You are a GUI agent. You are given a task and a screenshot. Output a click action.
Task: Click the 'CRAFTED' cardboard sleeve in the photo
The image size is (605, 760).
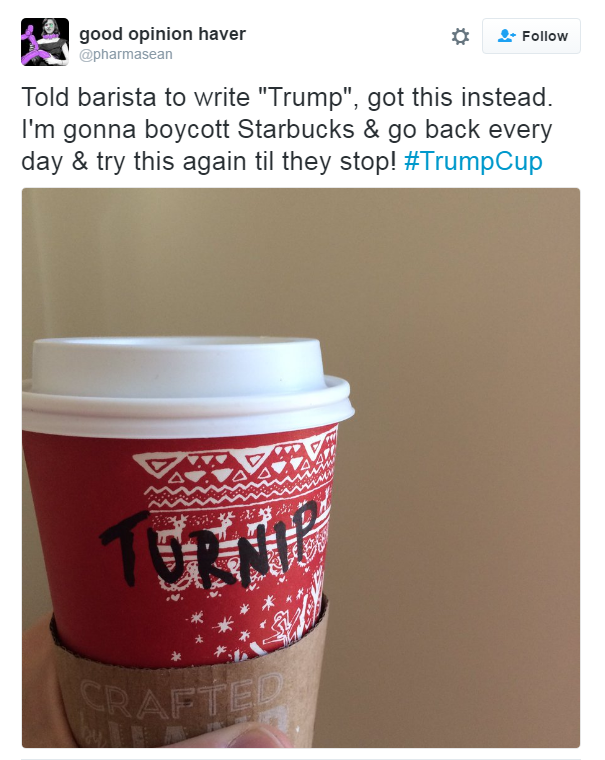181,695
